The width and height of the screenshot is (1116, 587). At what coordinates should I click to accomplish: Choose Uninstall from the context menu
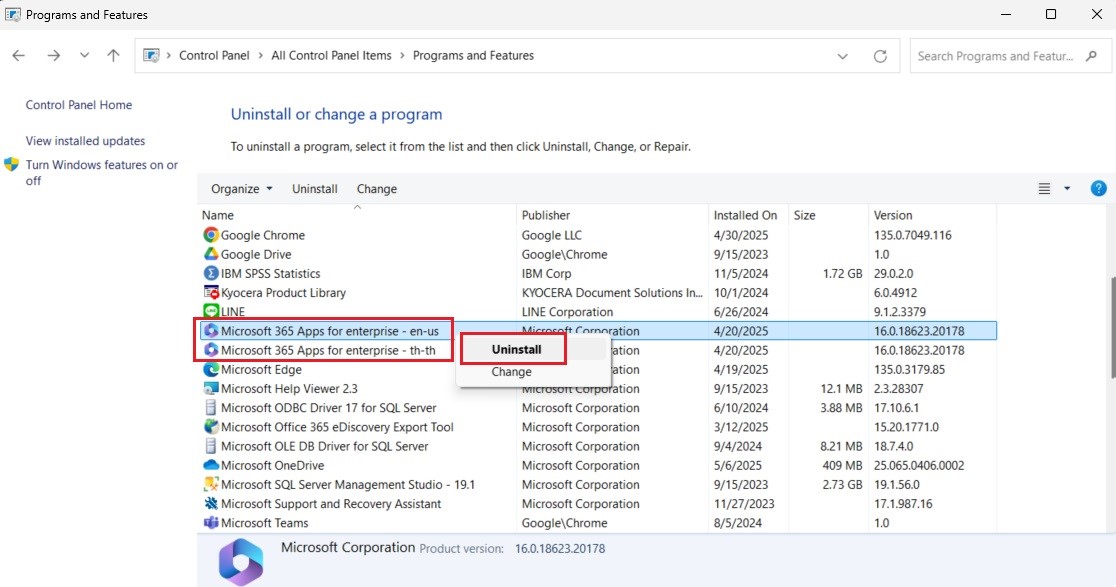(516, 350)
